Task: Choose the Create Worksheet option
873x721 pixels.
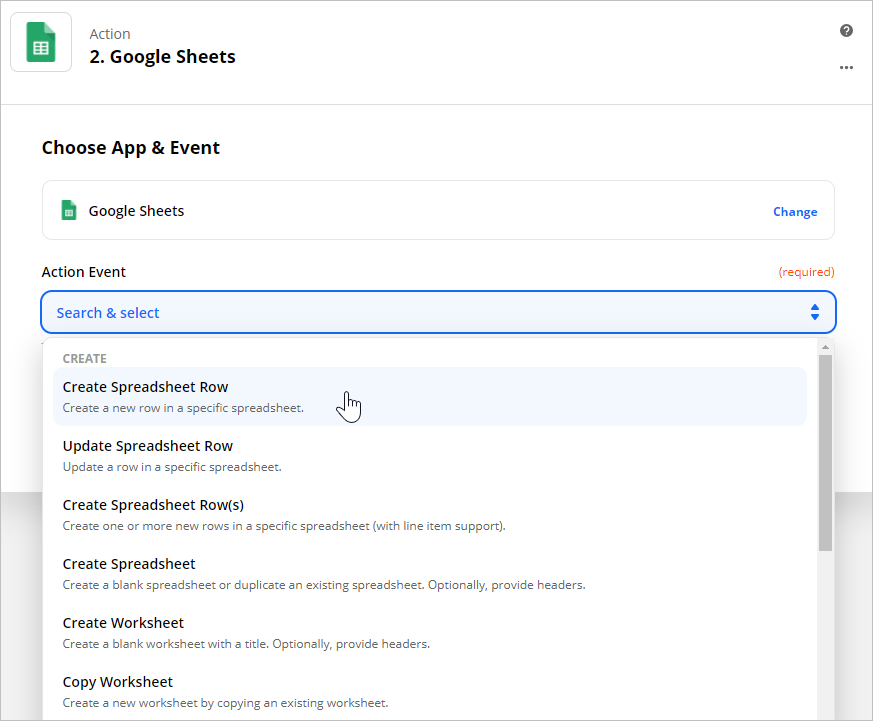Action: [x=430, y=632]
